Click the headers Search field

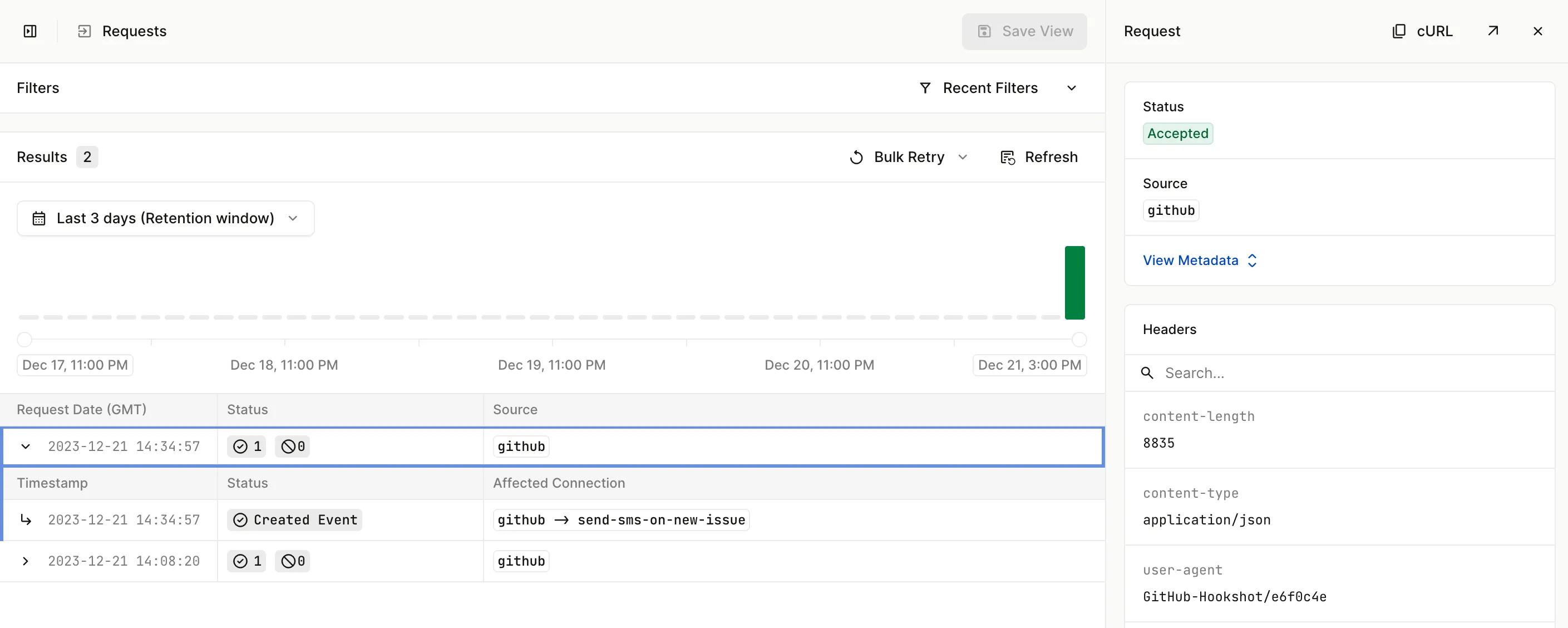(1339, 373)
